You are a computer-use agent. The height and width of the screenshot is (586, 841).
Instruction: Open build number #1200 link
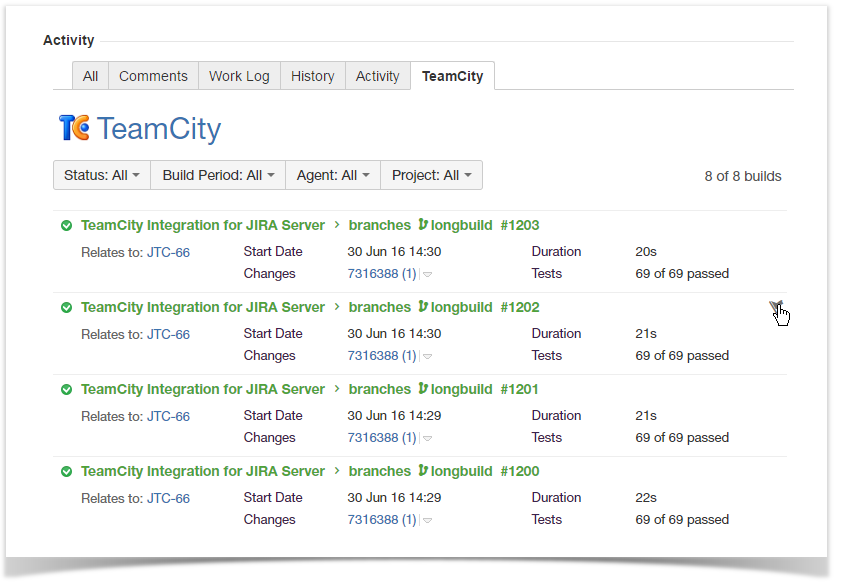(519, 472)
